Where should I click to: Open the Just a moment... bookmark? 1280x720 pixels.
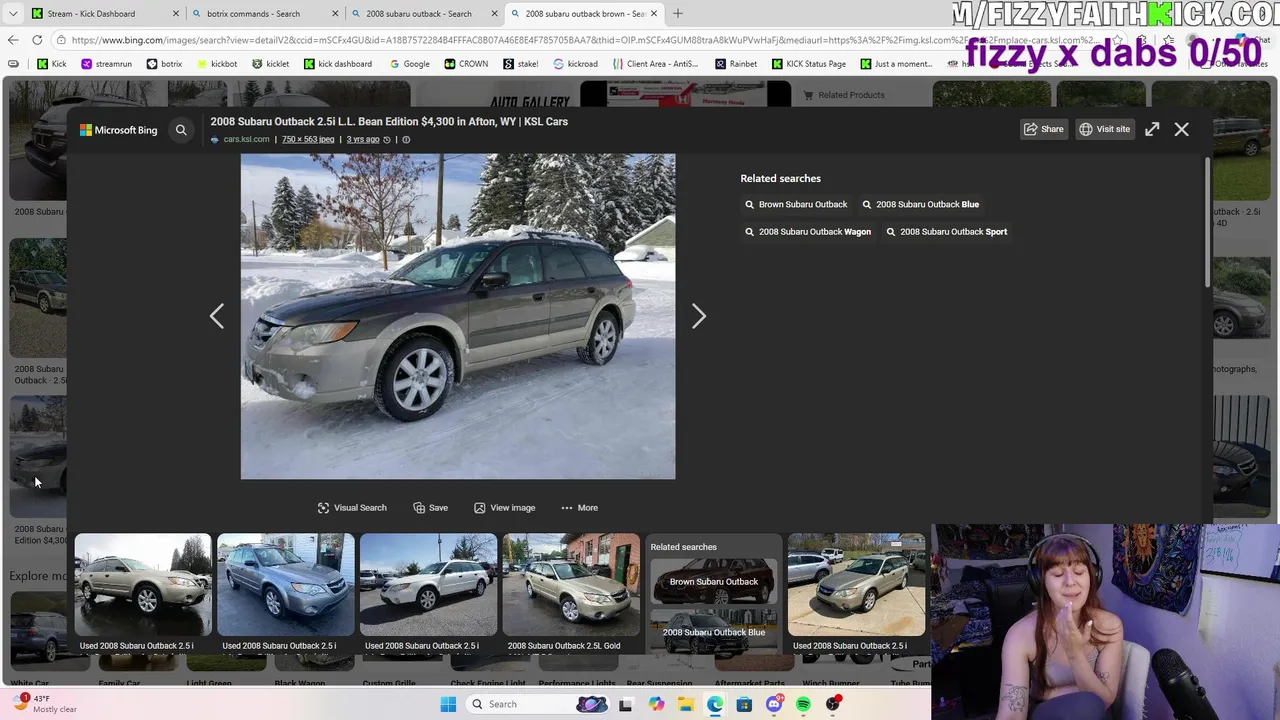coord(896,64)
